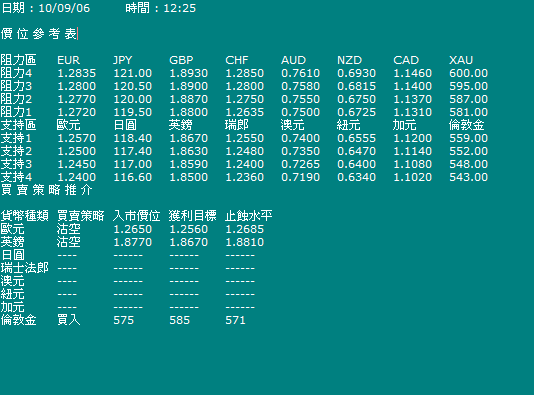Click the 支持1 row label
This screenshot has width=534, height=395.
click(16, 138)
